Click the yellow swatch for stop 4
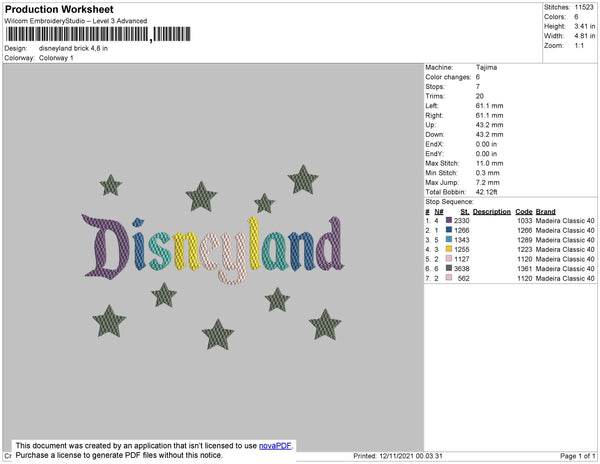Screen dimensions: 600x464 point(449,249)
